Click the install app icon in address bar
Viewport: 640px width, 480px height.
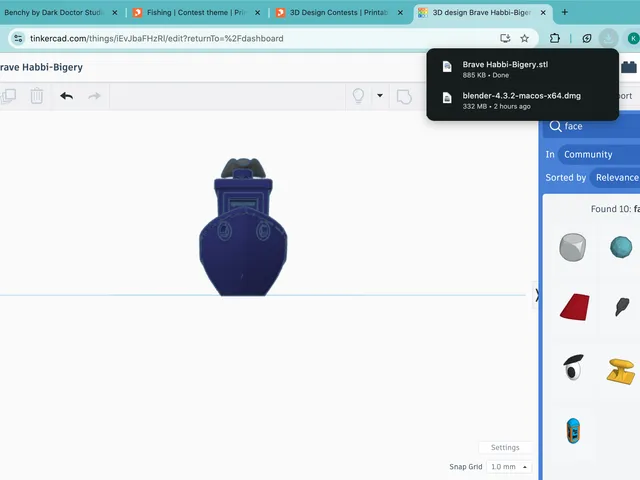pos(505,38)
